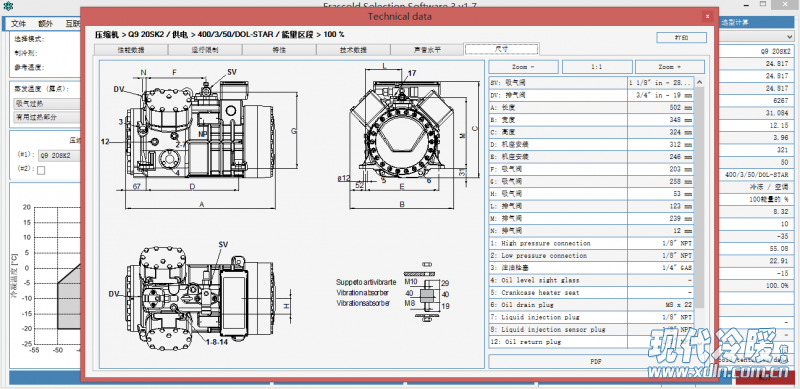Click the snowflake application icon in title bar

[x=8, y=7]
